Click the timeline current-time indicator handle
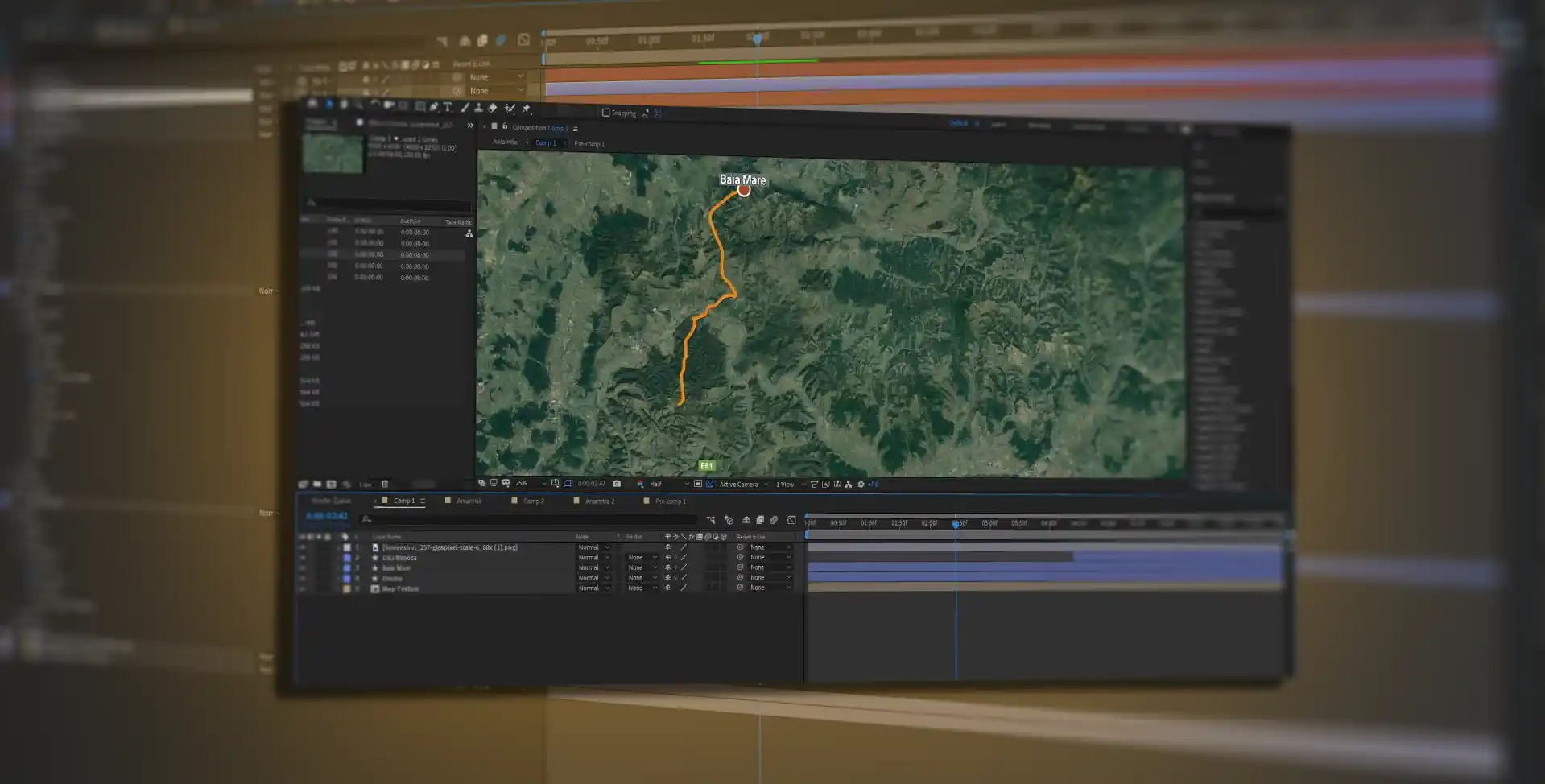1545x784 pixels. tap(956, 523)
